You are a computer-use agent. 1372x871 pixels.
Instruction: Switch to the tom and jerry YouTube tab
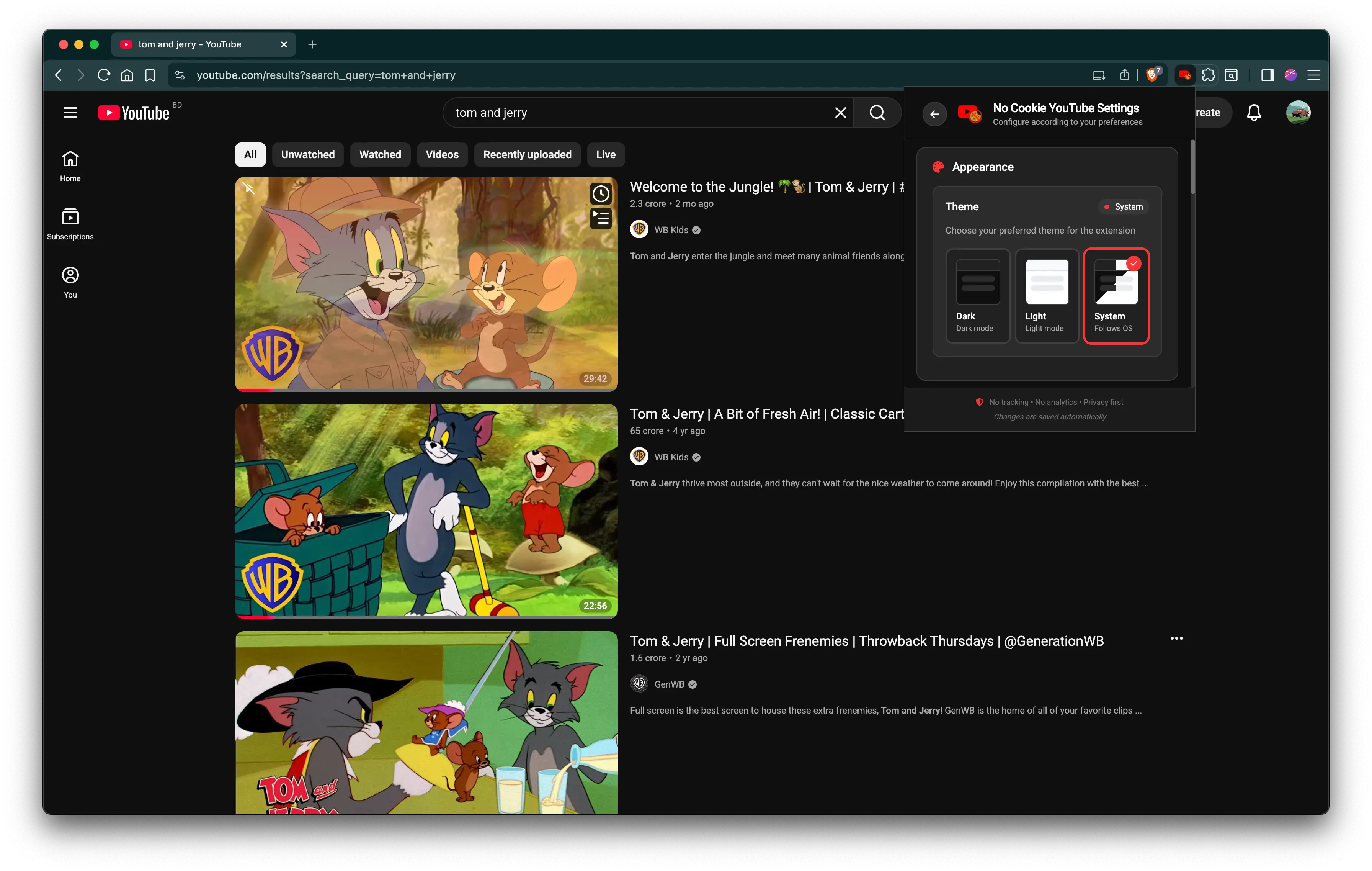click(x=203, y=44)
